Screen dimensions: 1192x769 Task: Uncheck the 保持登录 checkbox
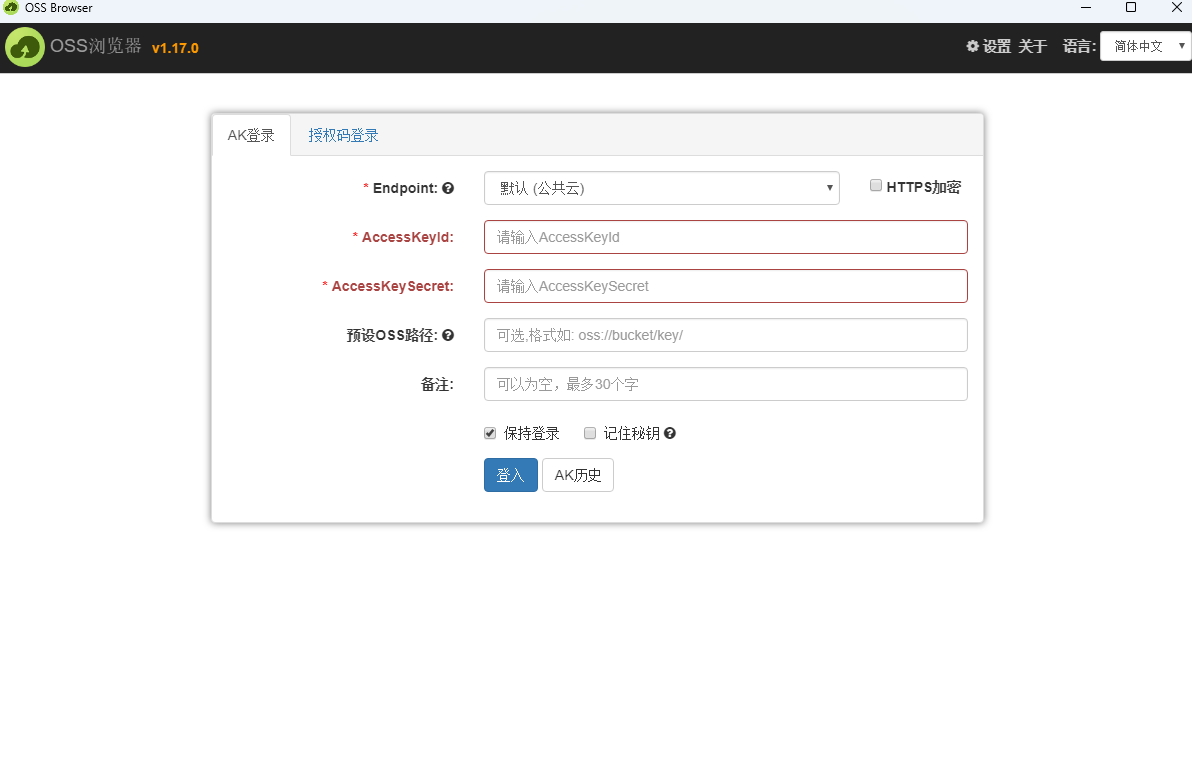point(490,432)
